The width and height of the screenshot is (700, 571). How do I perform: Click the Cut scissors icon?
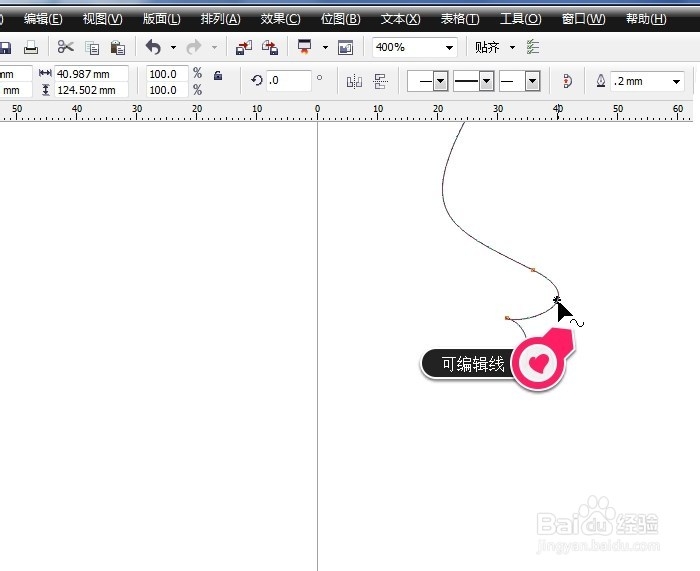pos(66,47)
